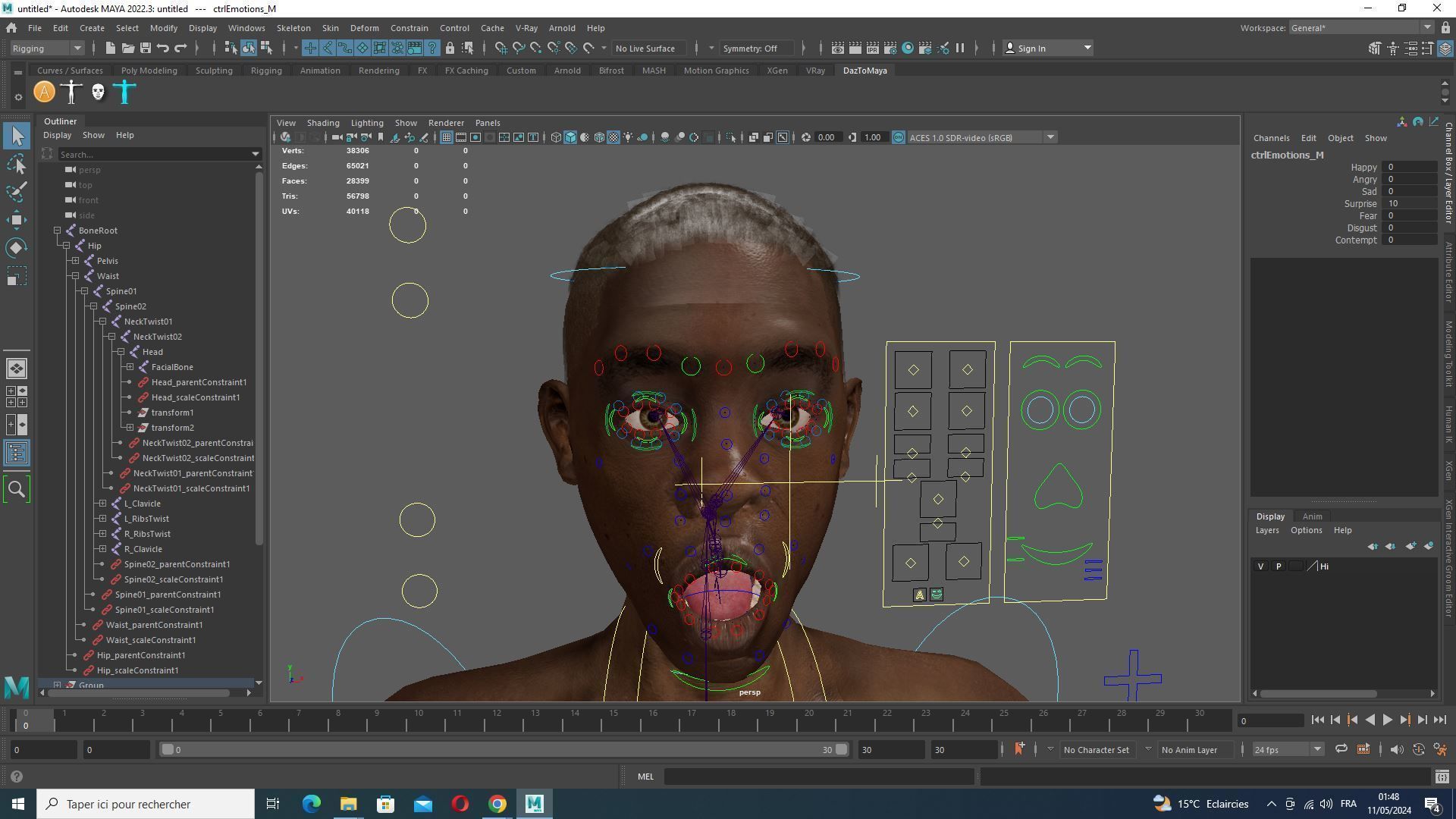Toggle layer Hi visibility V box
This screenshot has height=819, width=1456.
pos(1260,566)
